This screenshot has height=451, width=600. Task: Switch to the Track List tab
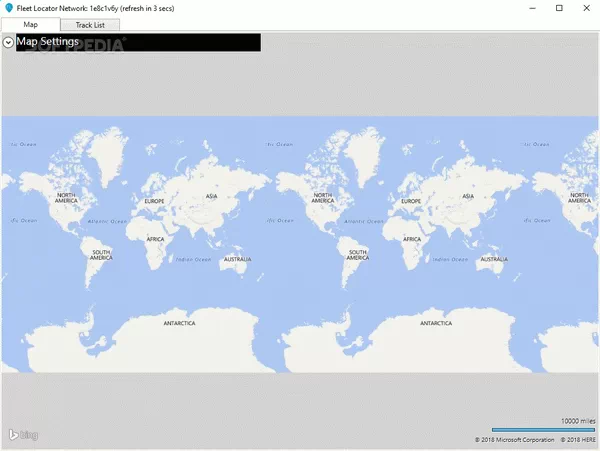tap(90, 24)
